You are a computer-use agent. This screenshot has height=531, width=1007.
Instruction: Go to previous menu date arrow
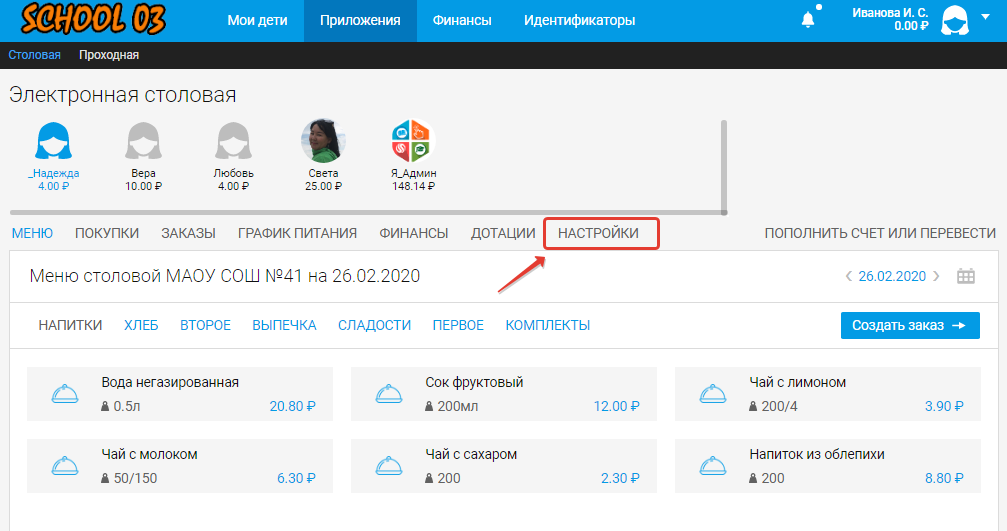click(848, 277)
